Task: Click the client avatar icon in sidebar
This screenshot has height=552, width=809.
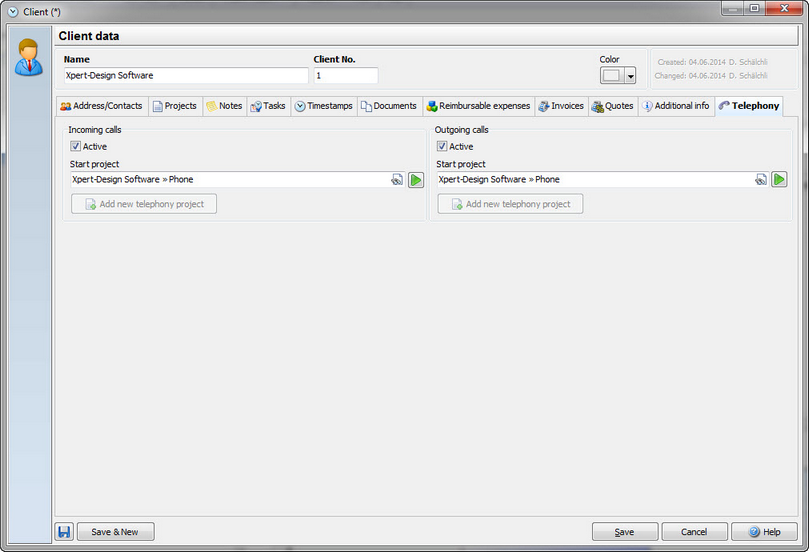Action: 29,57
